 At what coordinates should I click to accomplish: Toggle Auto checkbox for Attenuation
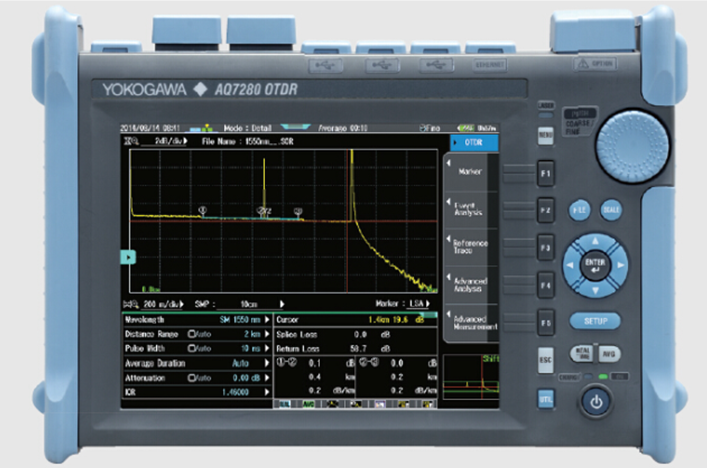(x=191, y=378)
